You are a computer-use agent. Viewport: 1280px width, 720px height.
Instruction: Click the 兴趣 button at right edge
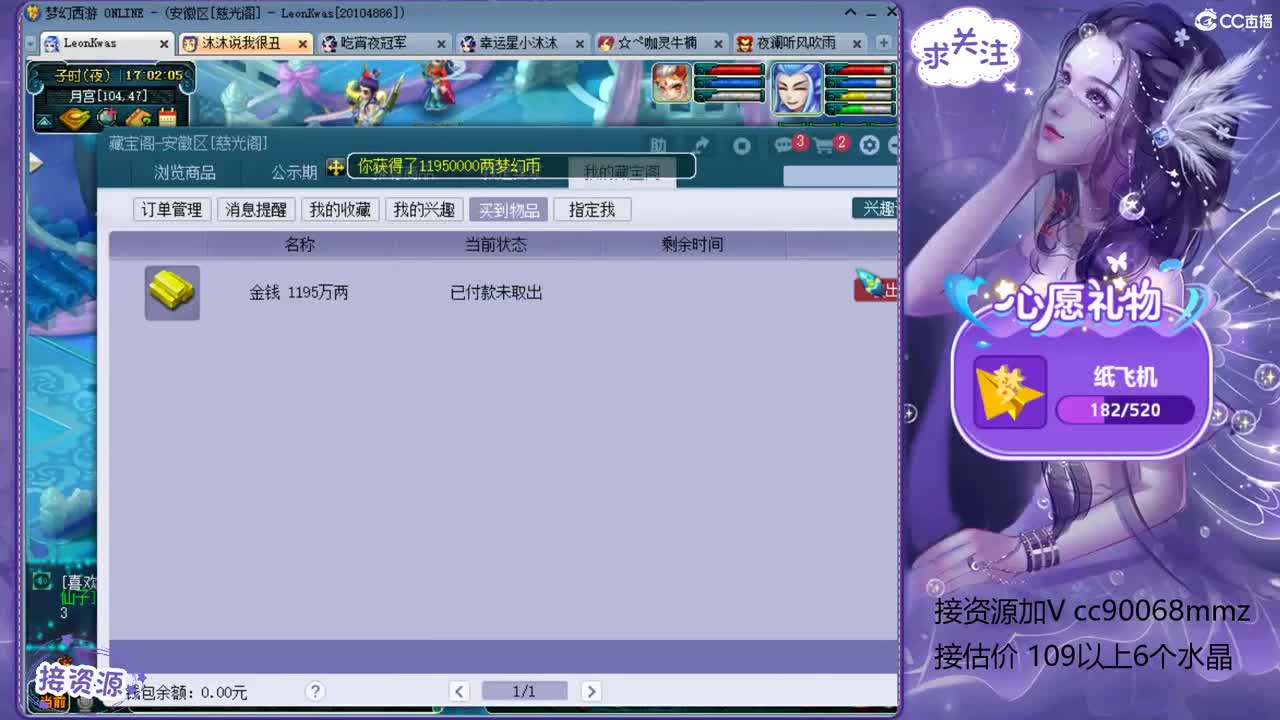click(876, 208)
